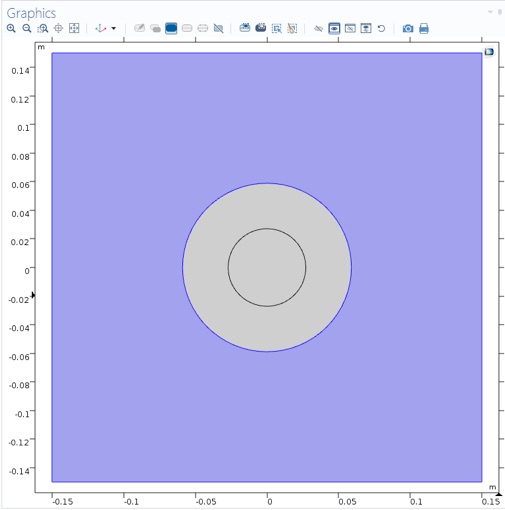Click the Hide Selected crossed-eye icon
Viewport: 505px width, 510px height.
click(318, 29)
